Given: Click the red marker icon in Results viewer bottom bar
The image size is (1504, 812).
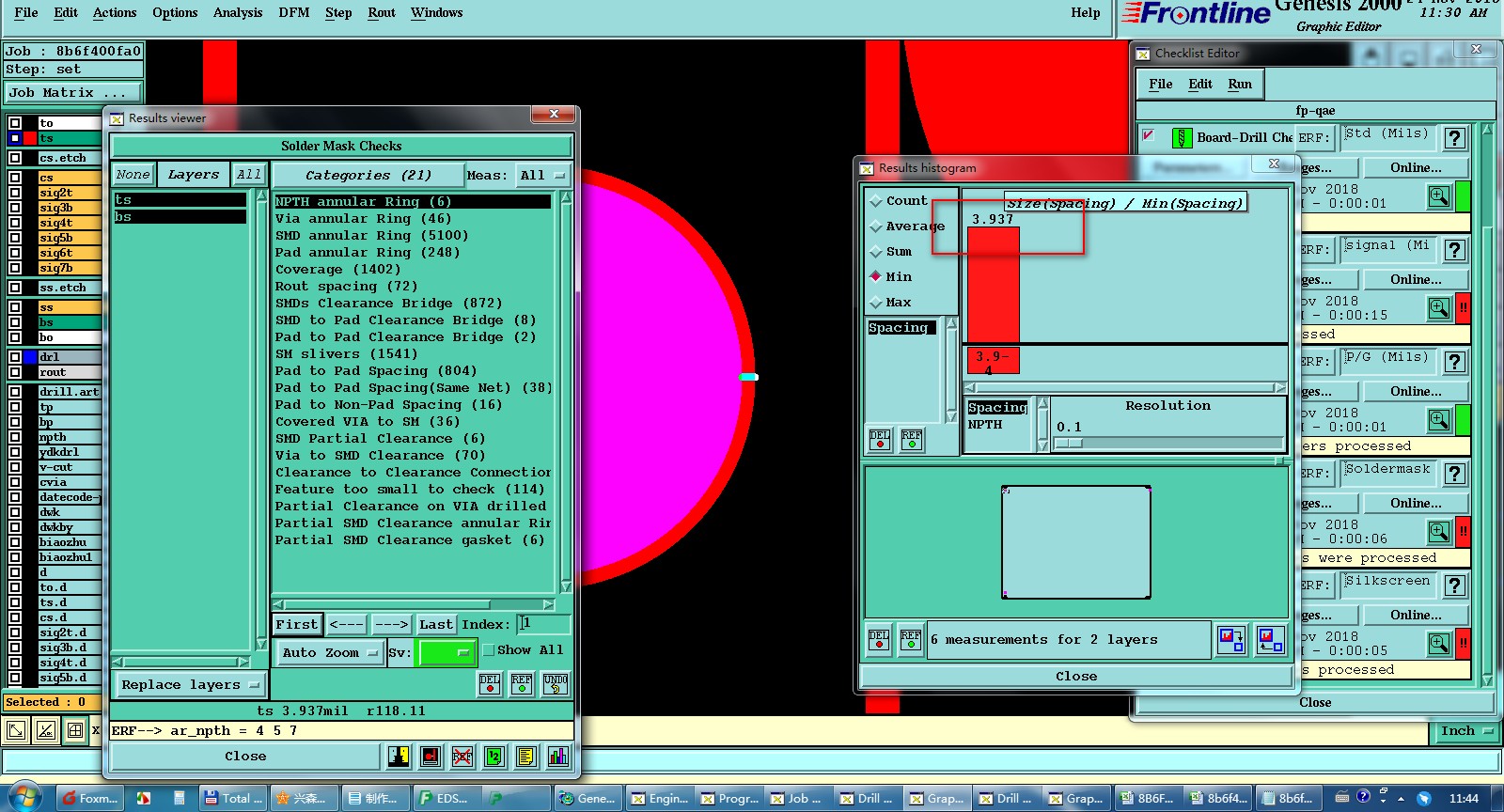Looking at the screenshot, I should tap(431, 757).
